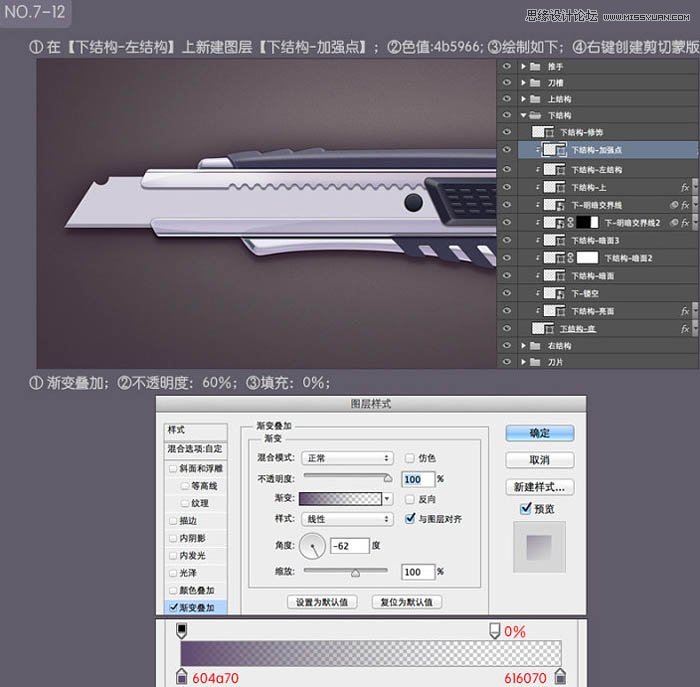
Task: Hide the 下结构-加强点 layer
Action: point(506,150)
